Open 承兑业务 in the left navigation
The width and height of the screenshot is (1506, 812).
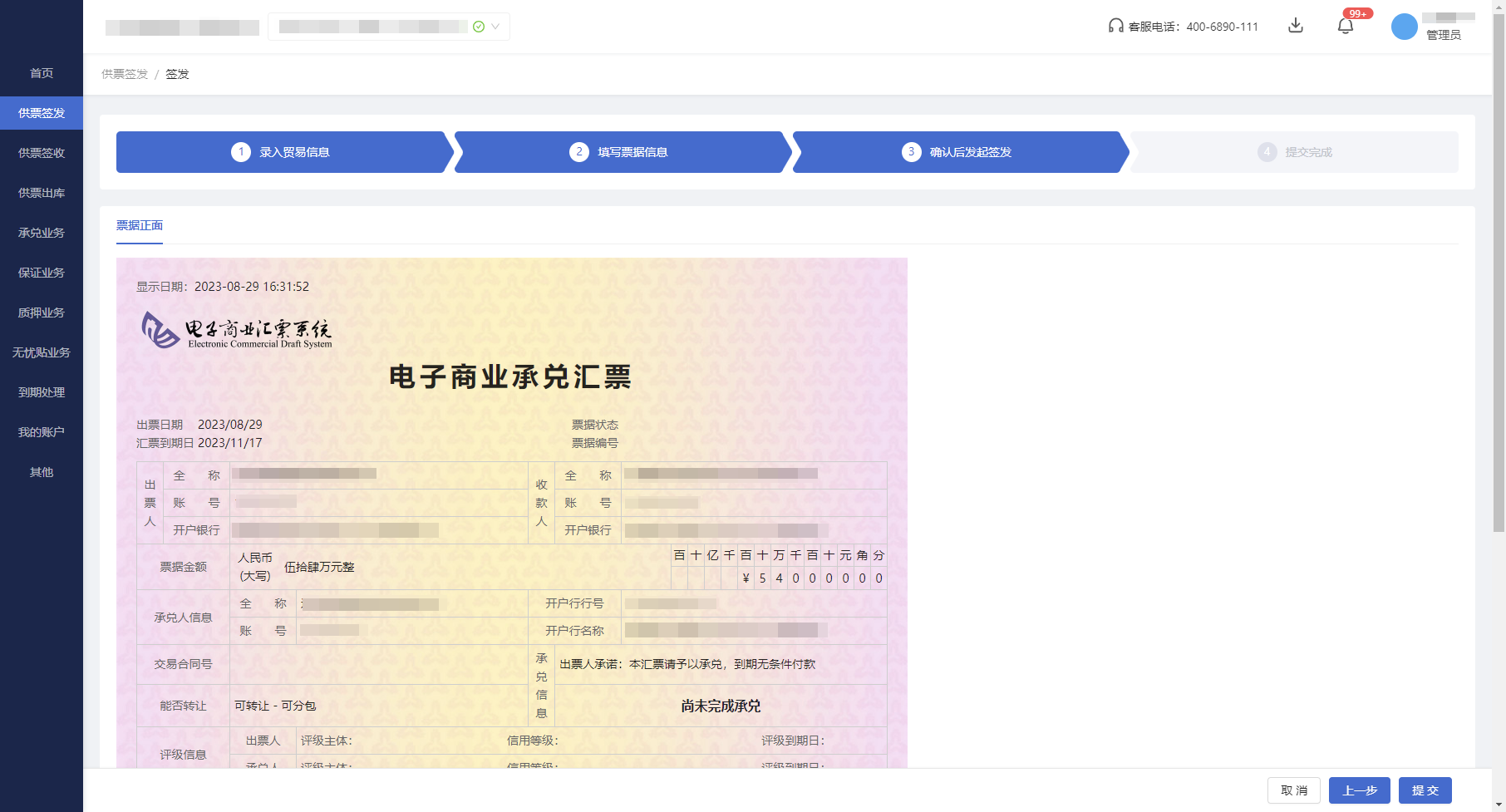pos(41,232)
